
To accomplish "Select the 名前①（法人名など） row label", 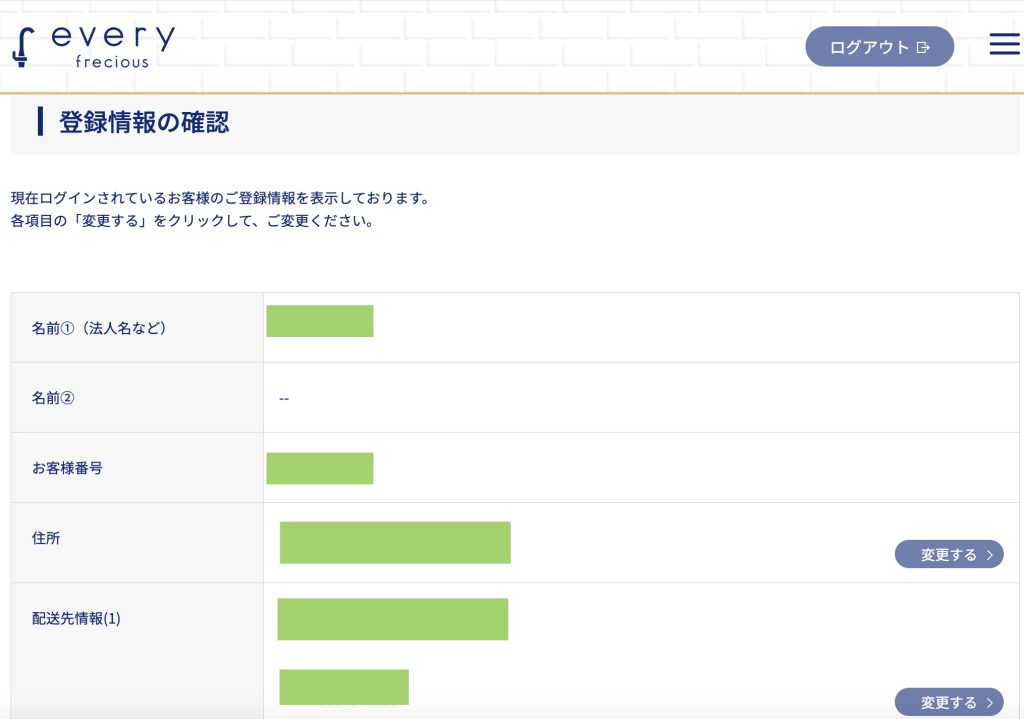I will [x=99, y=328].
